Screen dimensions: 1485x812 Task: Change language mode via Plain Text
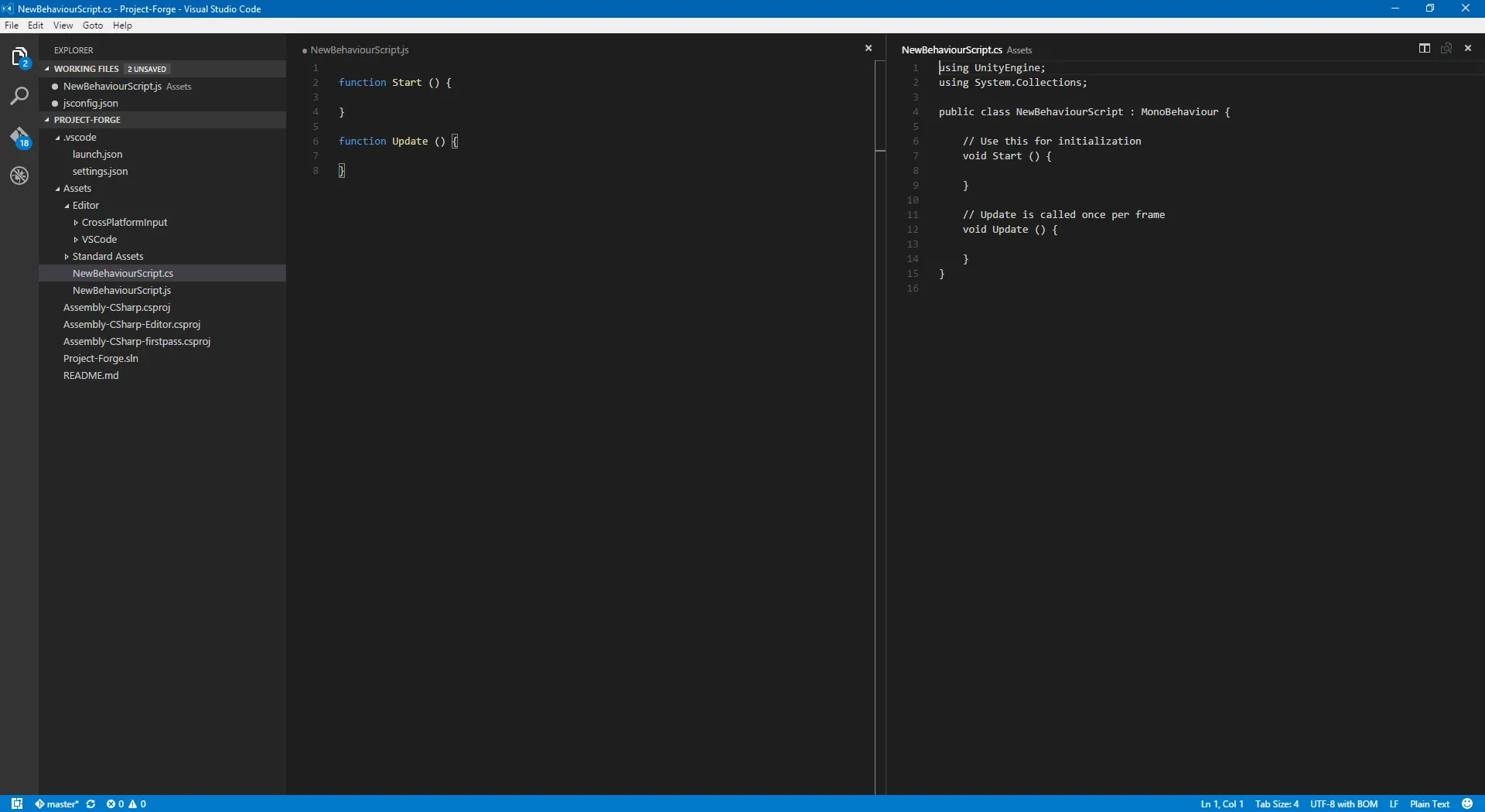[x=1429, y=803]
